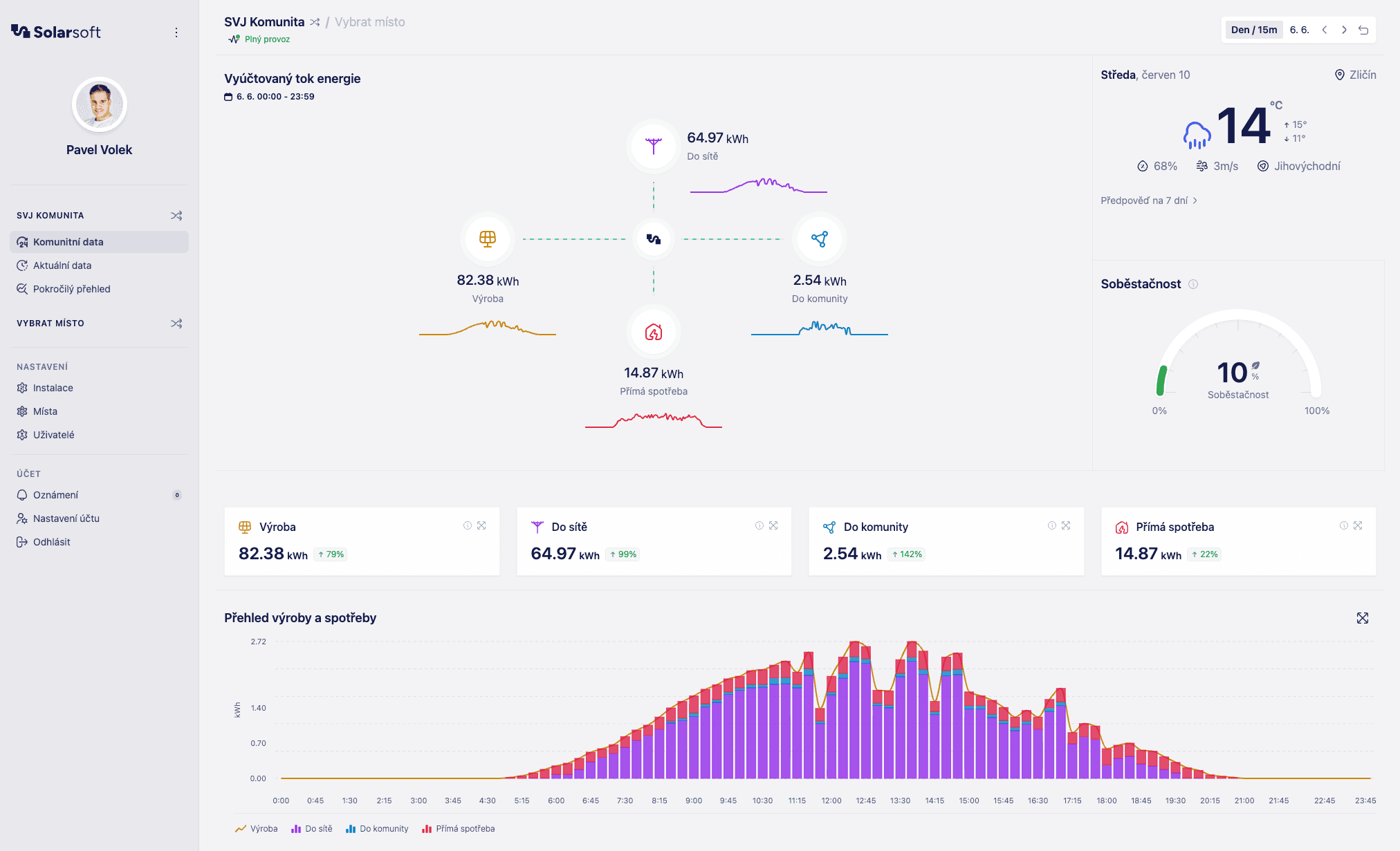Reset date with return arrow icon
The image size is (1400, 851).
1363,30
